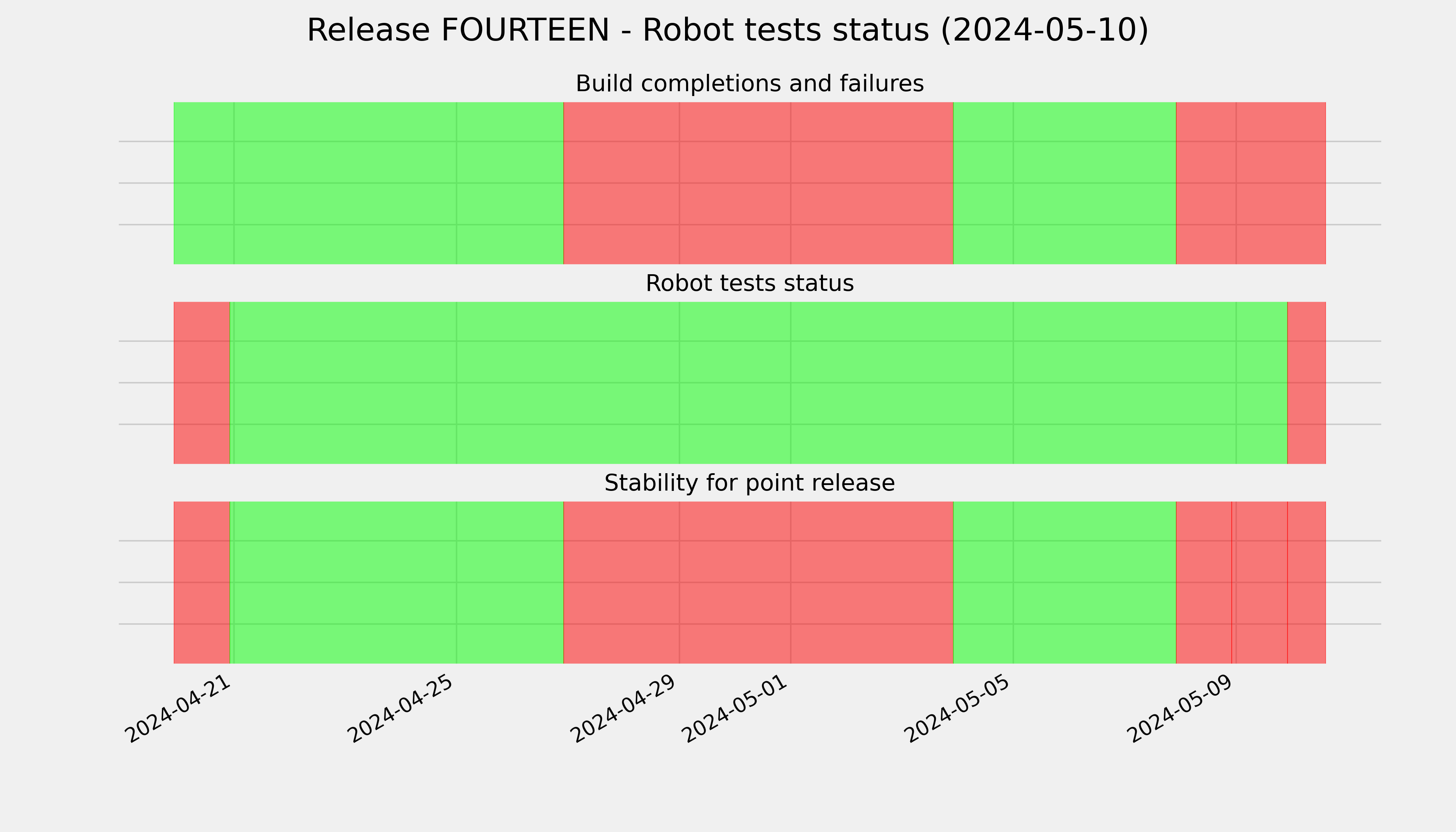
Task: Click the wide red failure block in Build completions
Action: pos(758,183)
